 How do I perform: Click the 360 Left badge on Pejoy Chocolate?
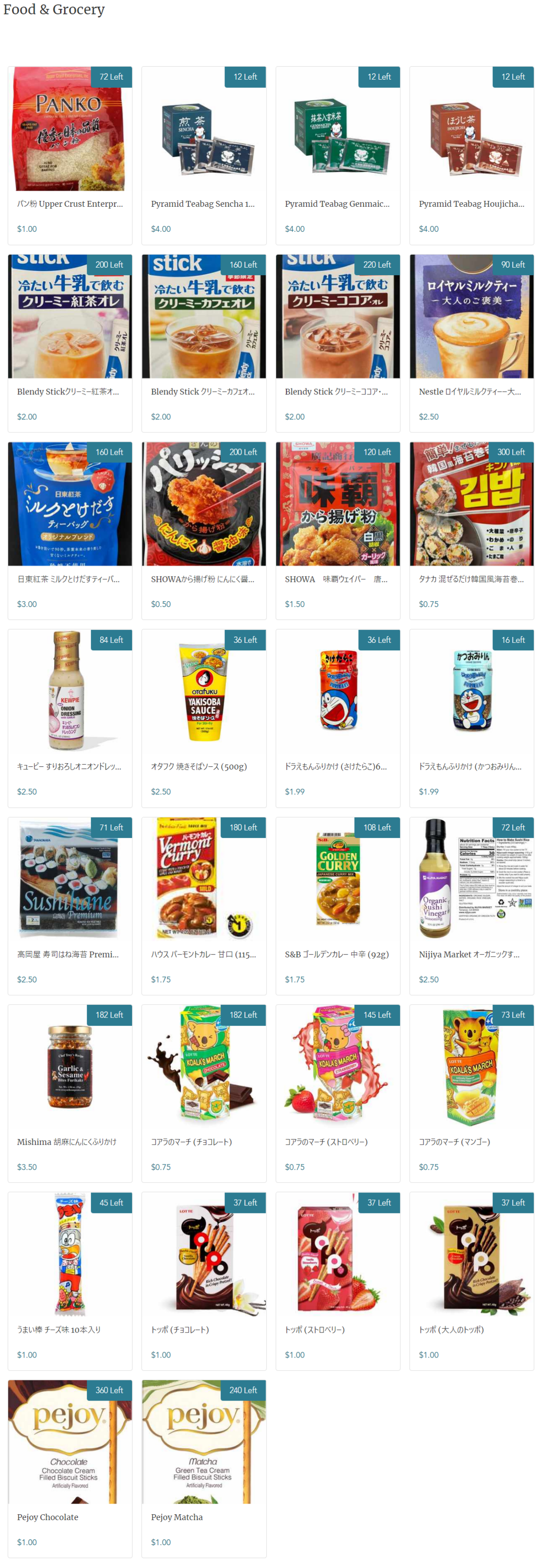(109, 1390)
